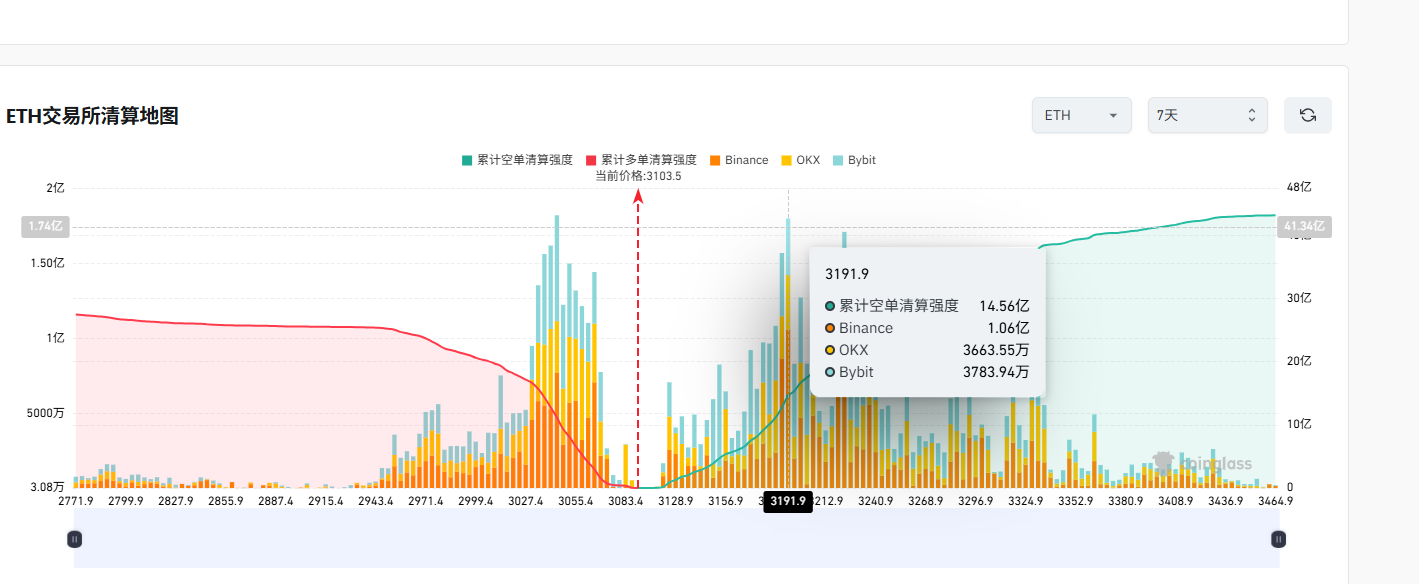Hide the Binance series via legend
This screenshot has width=1419, height=584.
point(738,160)
